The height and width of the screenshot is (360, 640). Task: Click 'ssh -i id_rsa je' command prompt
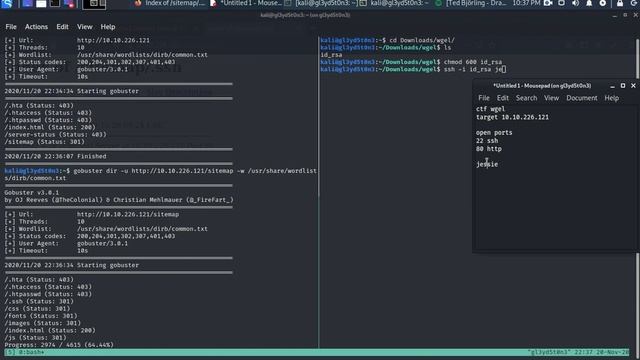(x=474, y=69)
